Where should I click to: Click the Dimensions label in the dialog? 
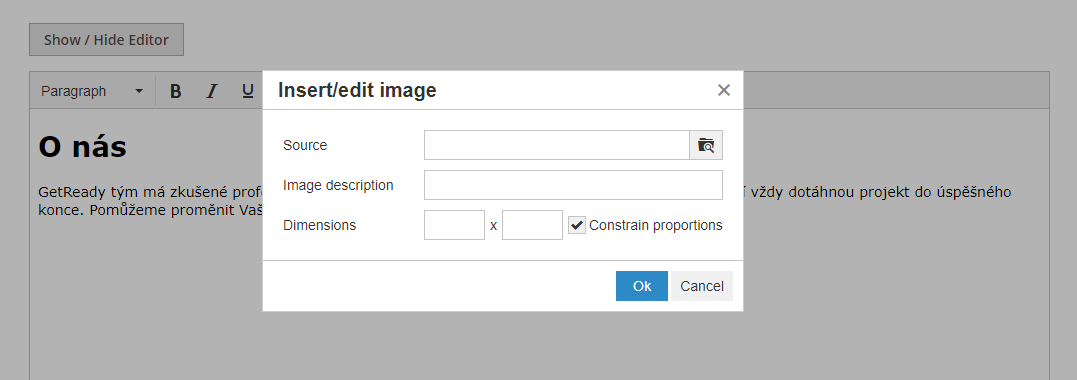coord(319,225)
